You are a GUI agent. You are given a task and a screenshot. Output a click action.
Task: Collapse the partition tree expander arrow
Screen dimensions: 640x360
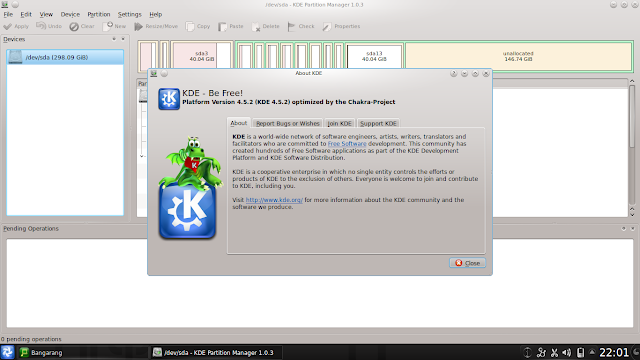[x=141, y=156]
